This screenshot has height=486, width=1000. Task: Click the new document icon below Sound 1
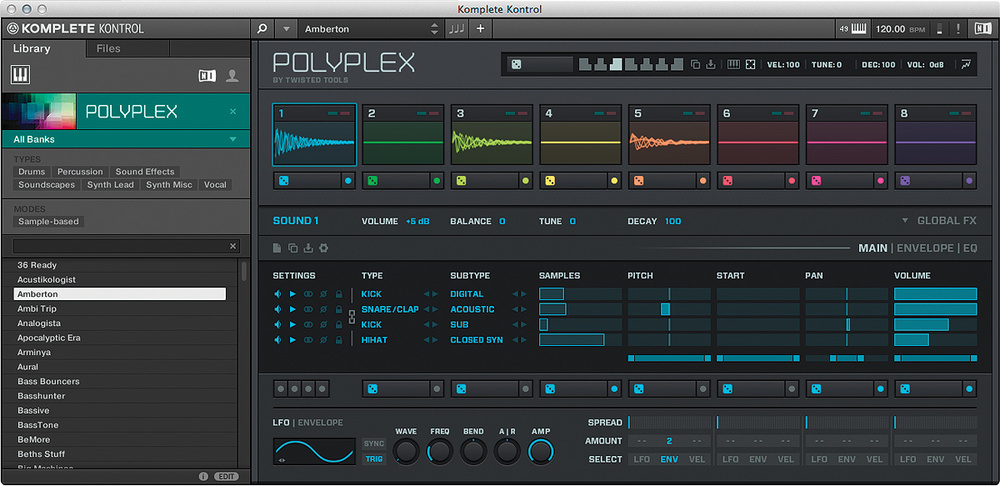tap(277, 248)
